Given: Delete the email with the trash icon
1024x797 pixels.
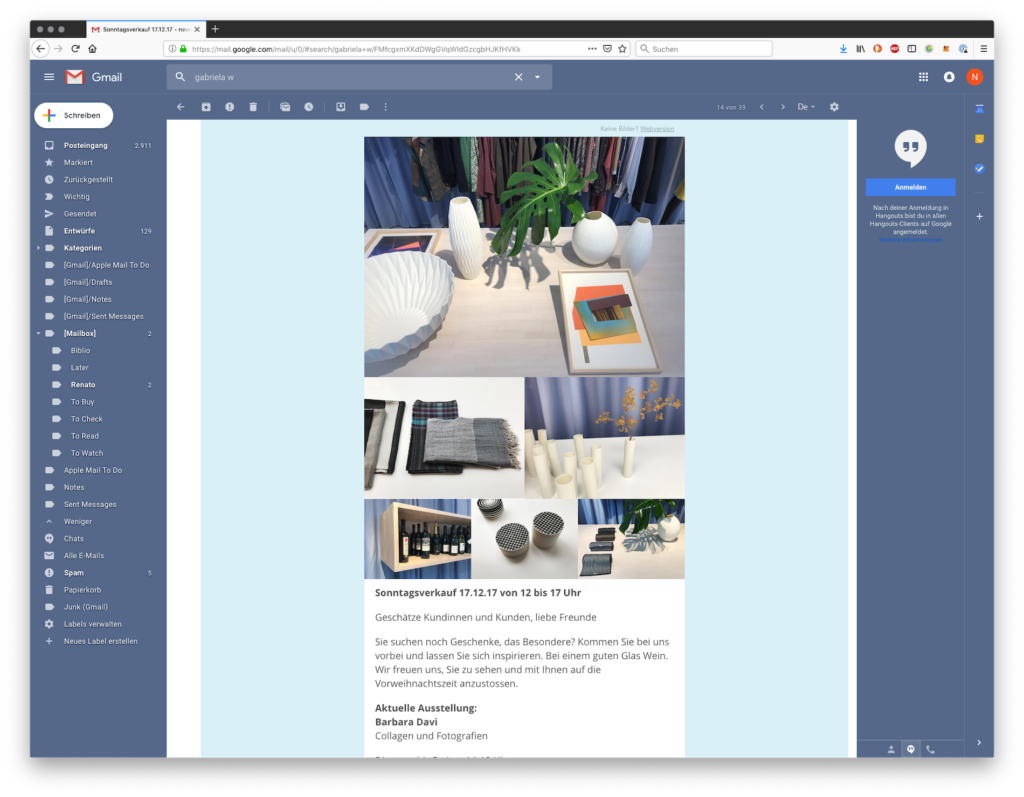Looking at the screenshot, I should pyautogui.click(x=253, y=107).
